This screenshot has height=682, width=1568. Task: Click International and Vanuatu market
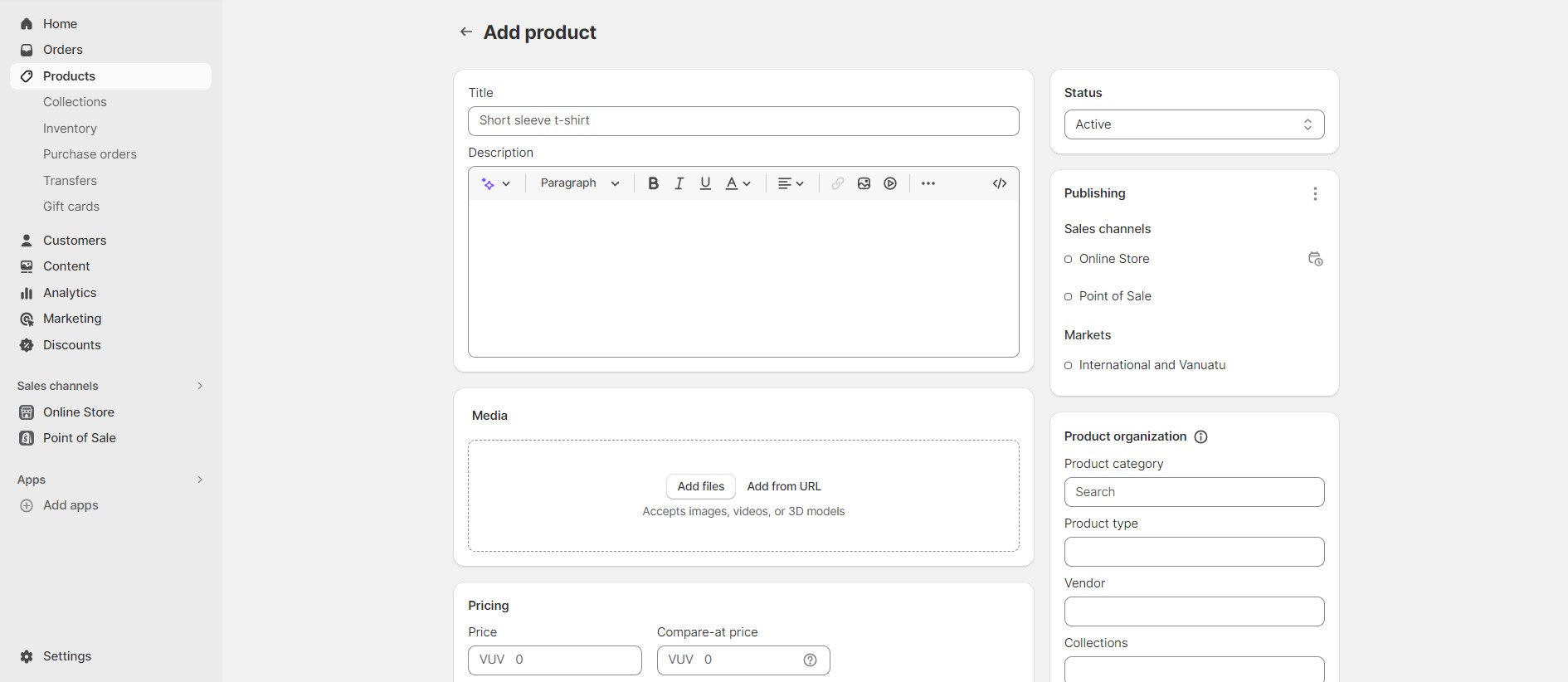pos(1152,365)
